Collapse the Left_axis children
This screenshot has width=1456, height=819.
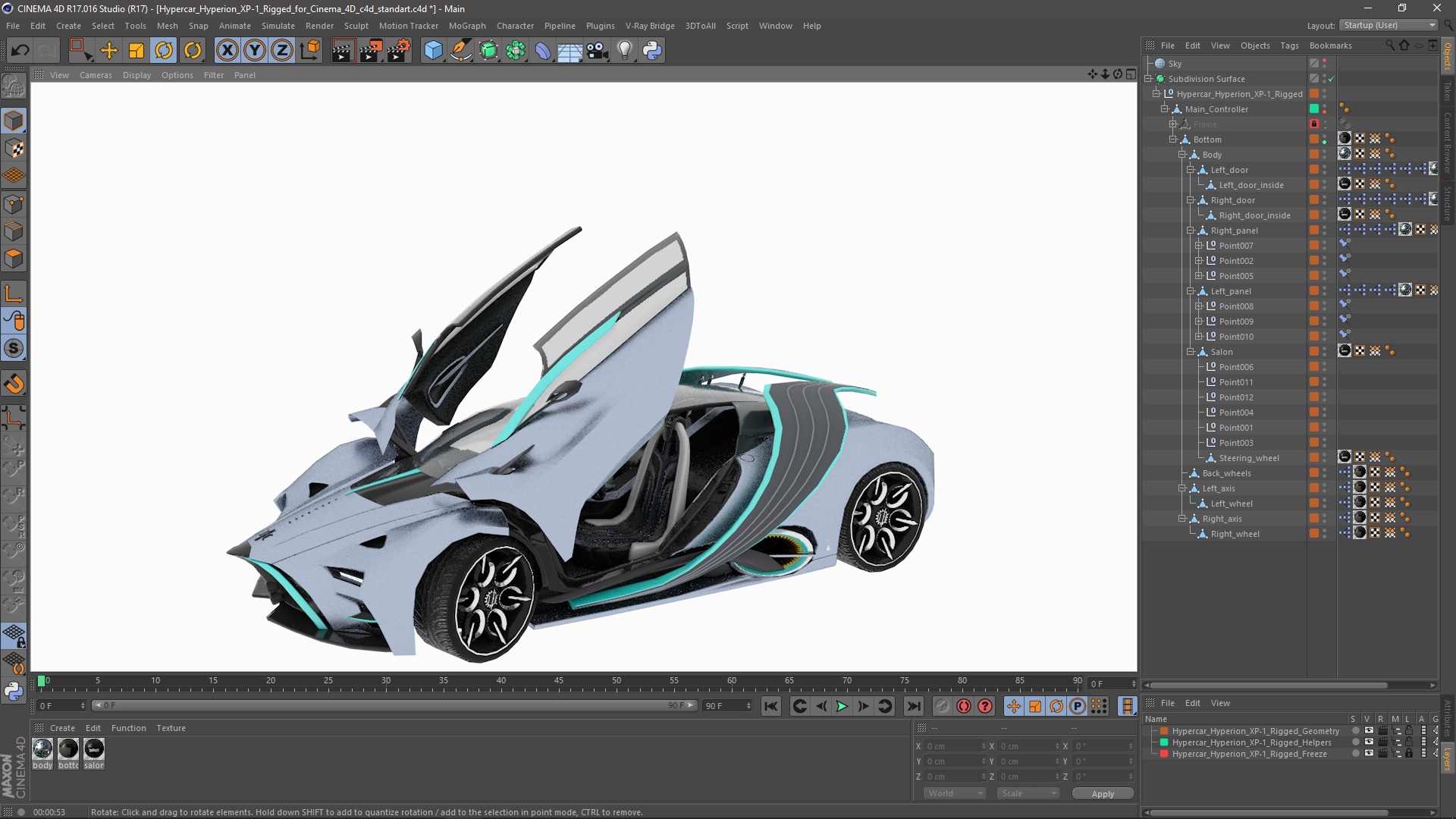(x=1182, y=488)
